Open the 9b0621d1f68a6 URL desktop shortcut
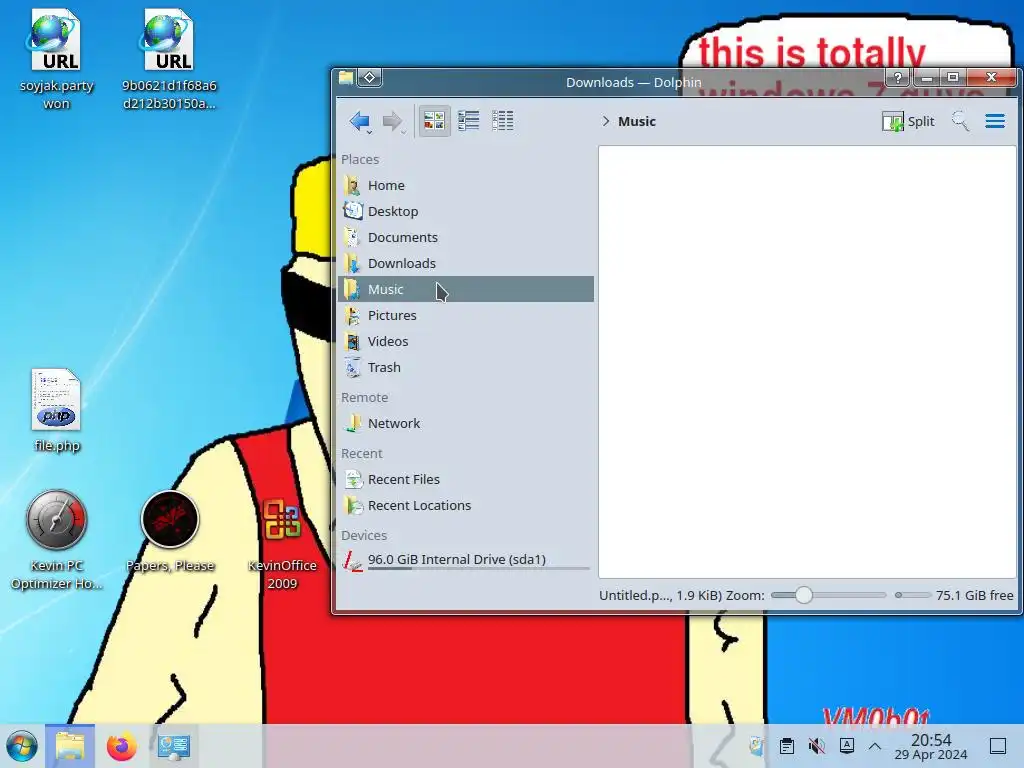1024x768 pixels. (169, 59)
